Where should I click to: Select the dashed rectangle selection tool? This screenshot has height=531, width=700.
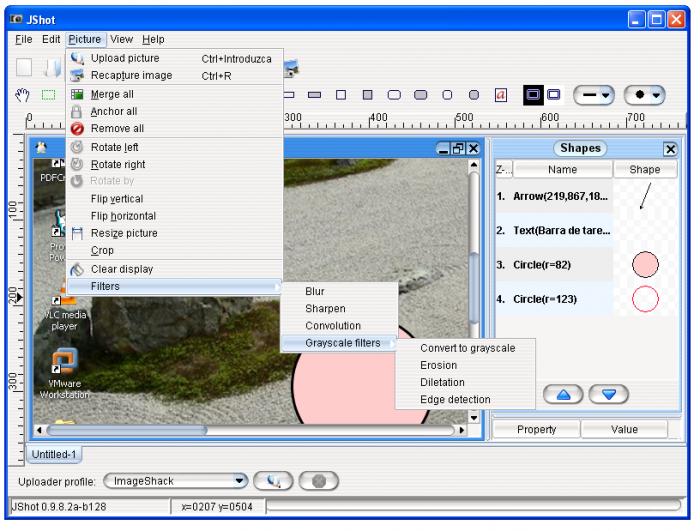coord(48,95)
